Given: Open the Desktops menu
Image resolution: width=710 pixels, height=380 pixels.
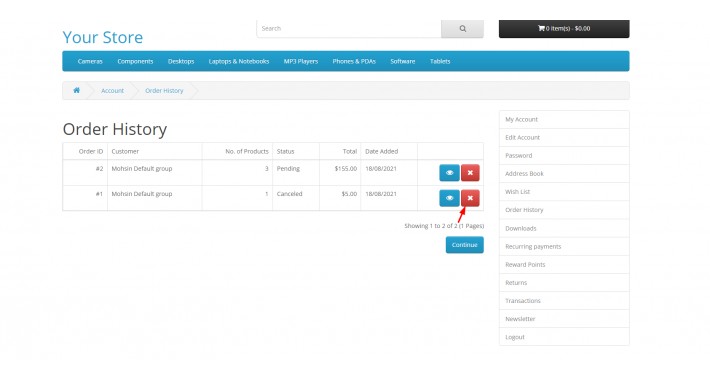Looking at the screenshot, I should [x=181, y=61].
